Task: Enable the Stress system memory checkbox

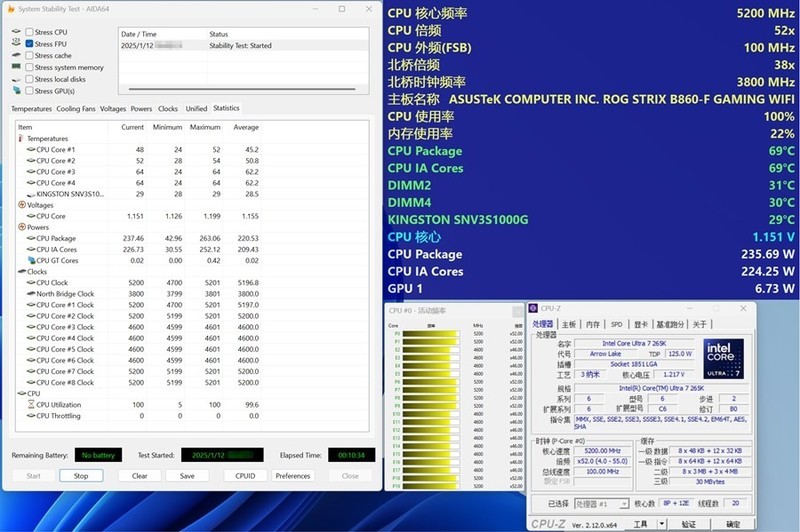Action: pos(29,67)
